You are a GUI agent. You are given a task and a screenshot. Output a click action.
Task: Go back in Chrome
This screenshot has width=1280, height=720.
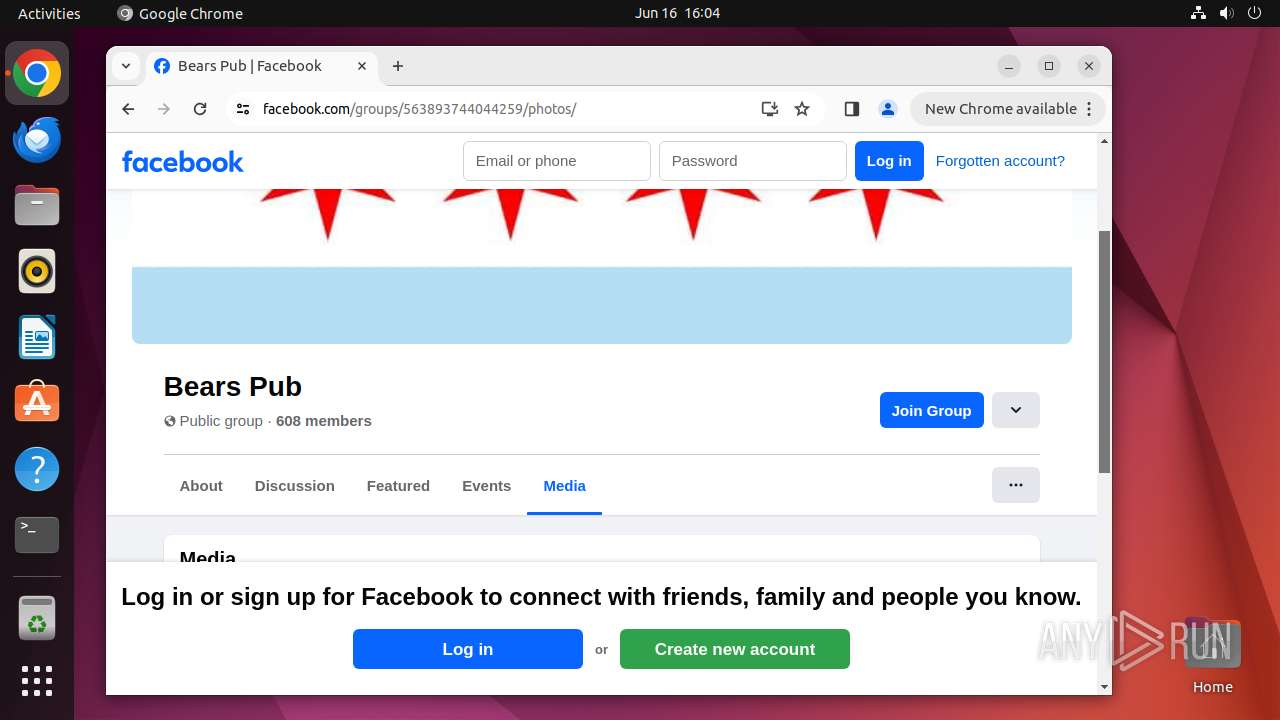click(x=128, y=109)
